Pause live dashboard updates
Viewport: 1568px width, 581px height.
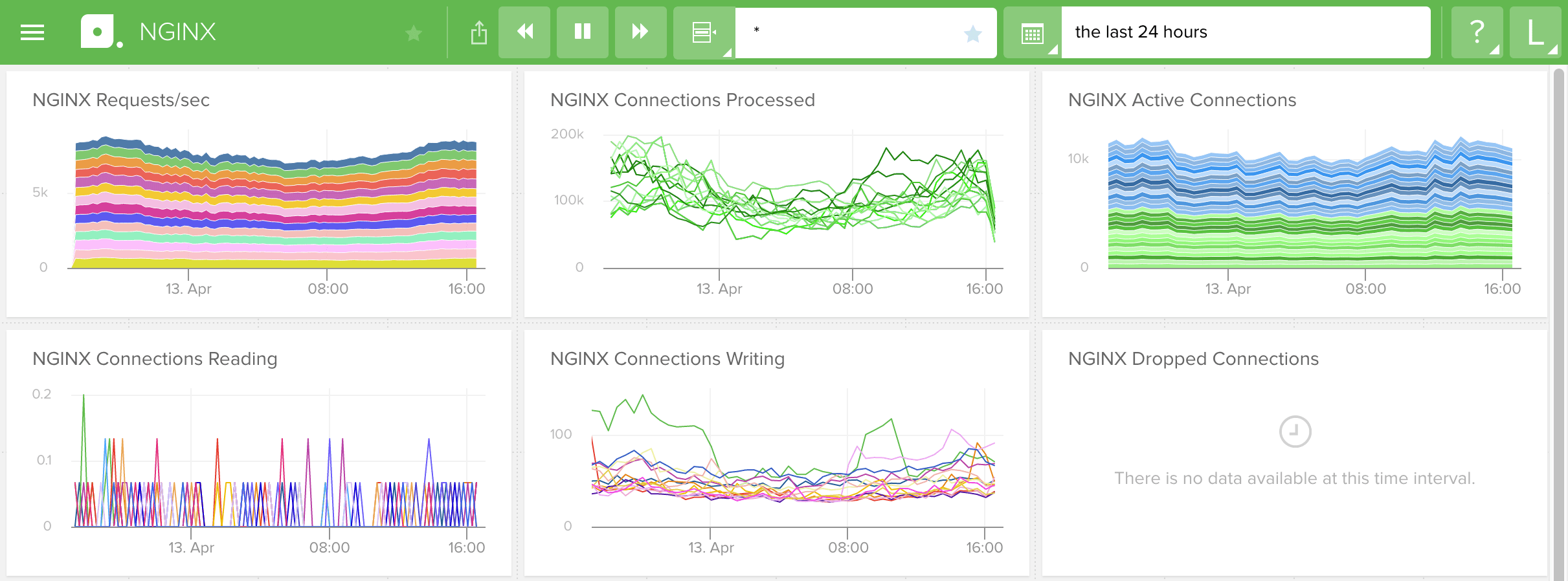tap(583, 32)
